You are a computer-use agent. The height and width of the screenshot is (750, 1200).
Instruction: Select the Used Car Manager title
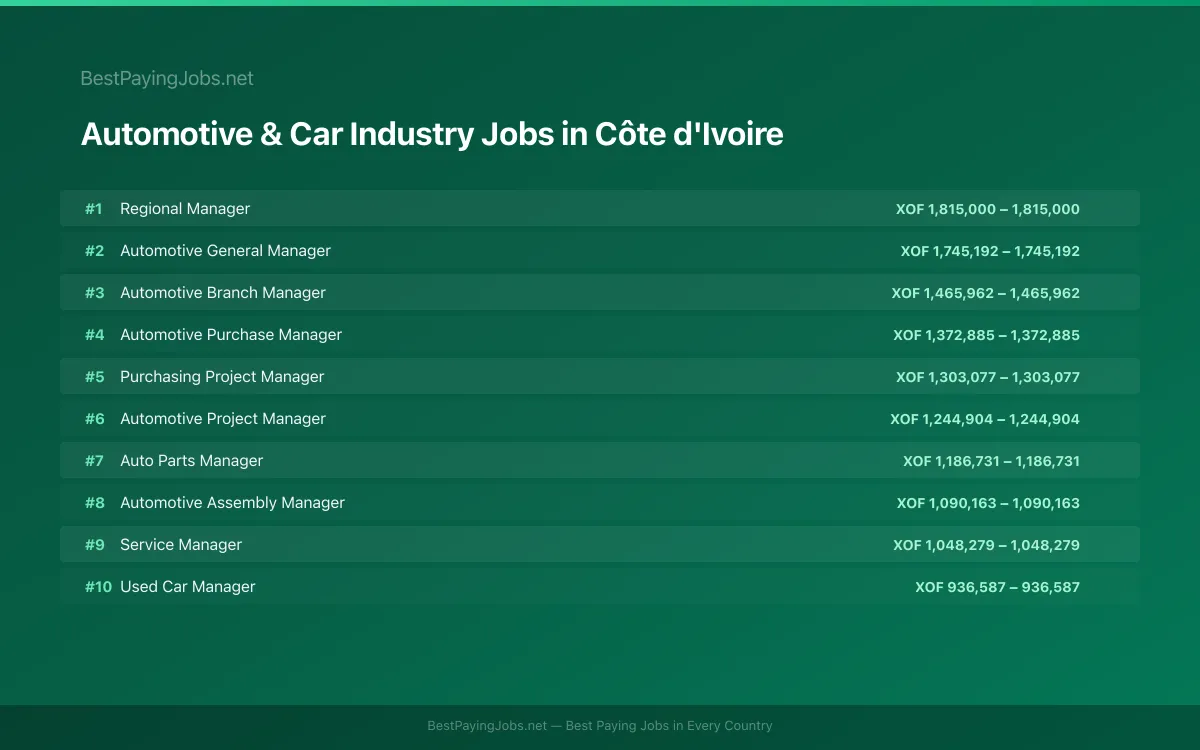(x=188, y=587)
